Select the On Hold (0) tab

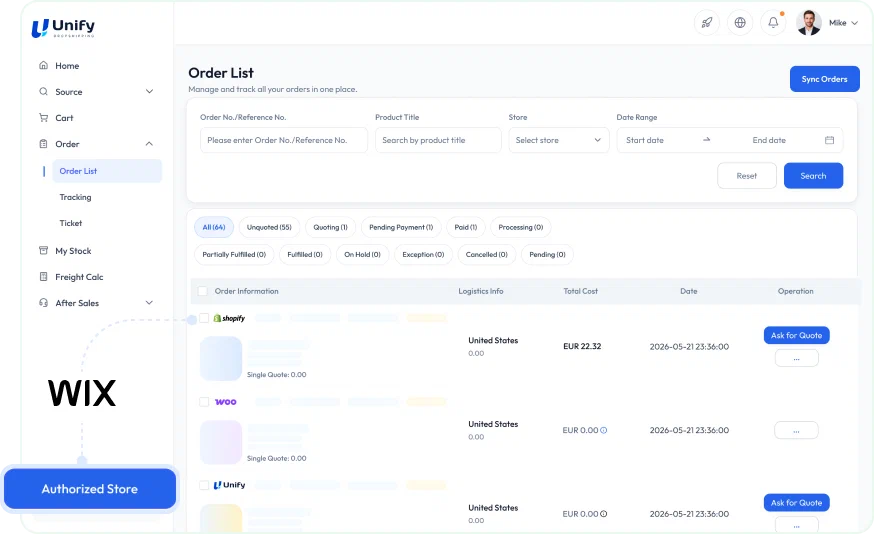362,254
